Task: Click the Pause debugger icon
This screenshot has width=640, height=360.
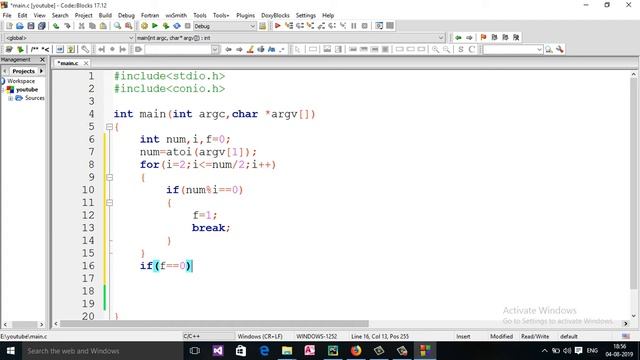Action: (x=353, y=26)
